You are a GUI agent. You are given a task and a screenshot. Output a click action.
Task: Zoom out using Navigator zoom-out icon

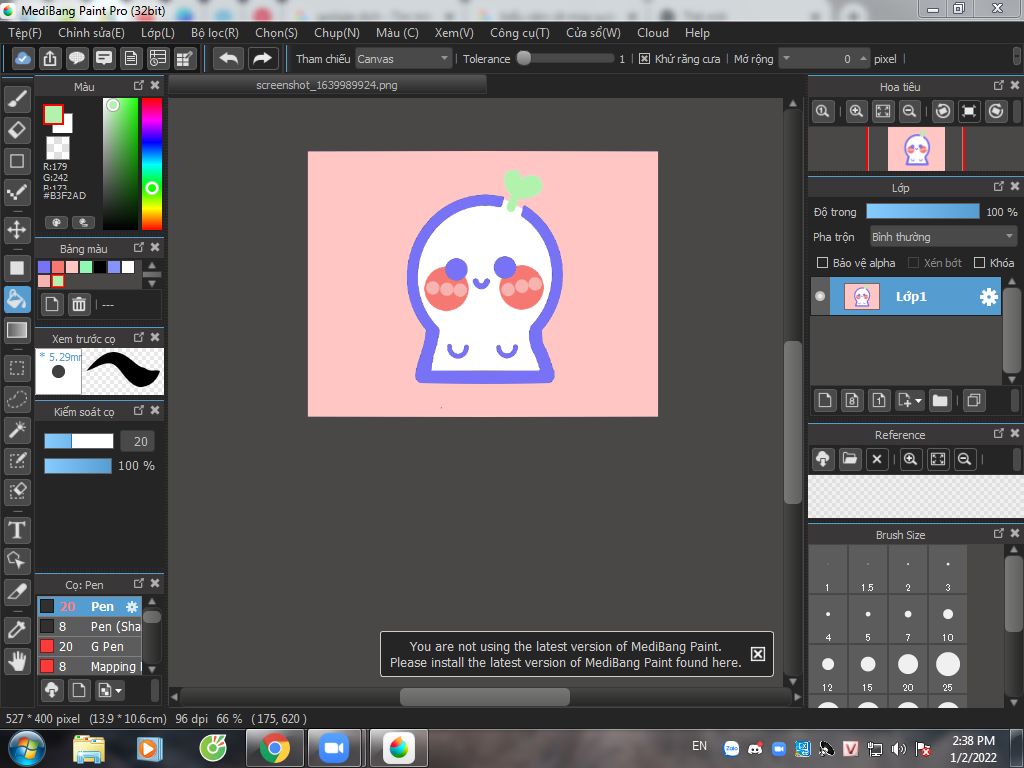click(x=909, y=111)
